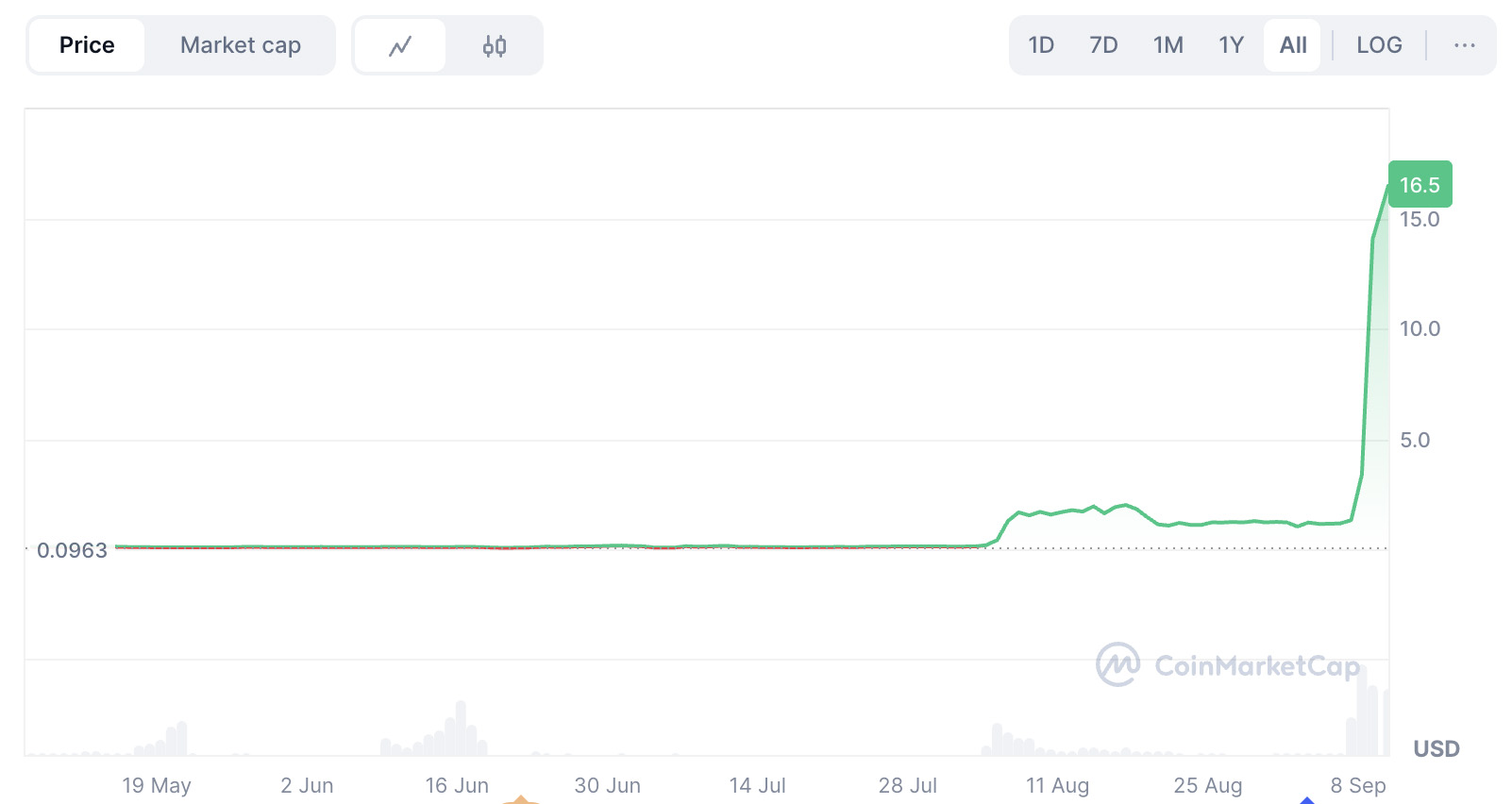Switch to line chart view icon

tap(400, 45)
